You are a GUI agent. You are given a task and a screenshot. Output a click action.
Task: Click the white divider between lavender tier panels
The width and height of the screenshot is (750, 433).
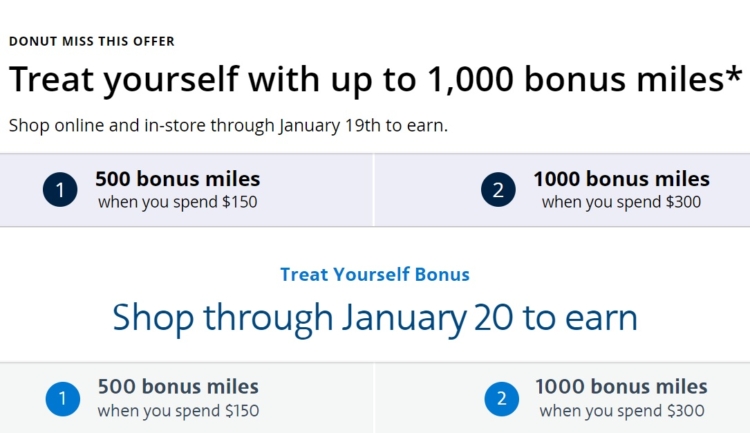373,190
